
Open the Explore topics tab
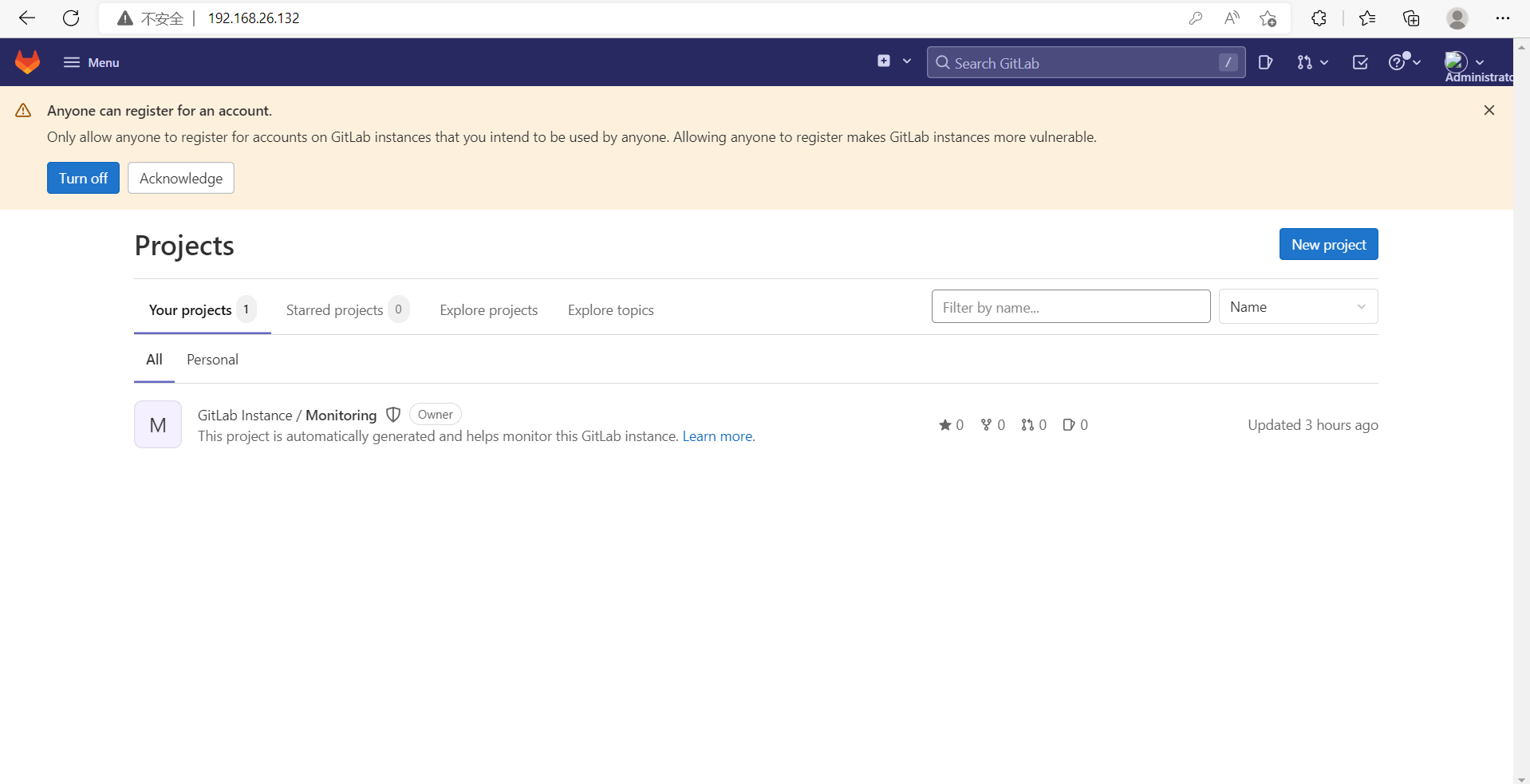(611, 309)
